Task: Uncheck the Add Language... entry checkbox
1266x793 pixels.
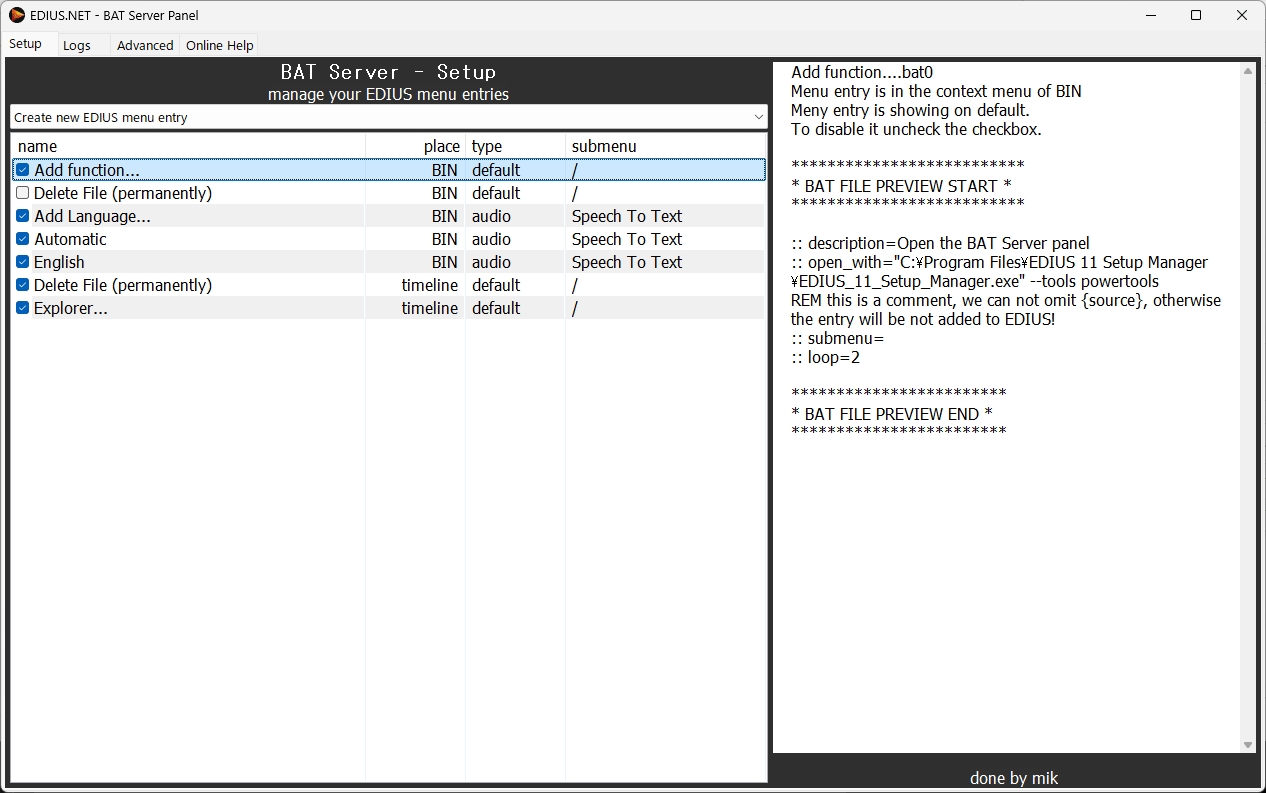Action: coord(23,216)
